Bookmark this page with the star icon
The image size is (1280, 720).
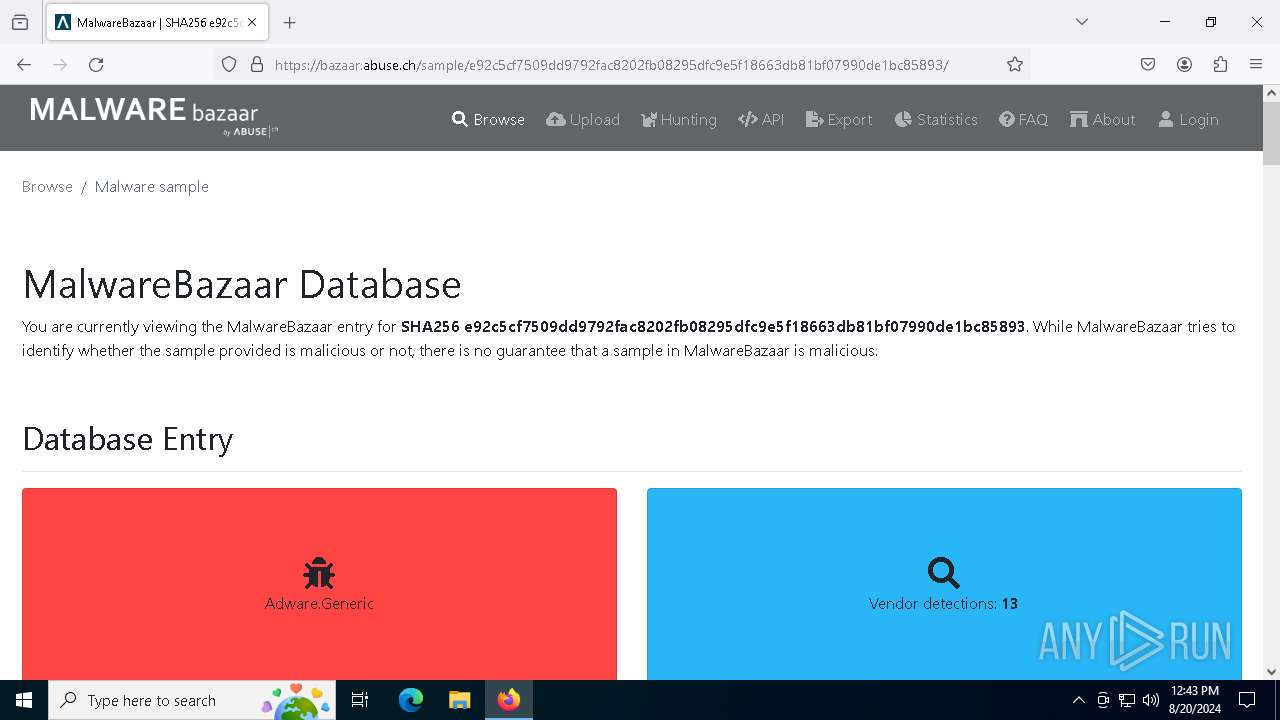point(1015,64)
